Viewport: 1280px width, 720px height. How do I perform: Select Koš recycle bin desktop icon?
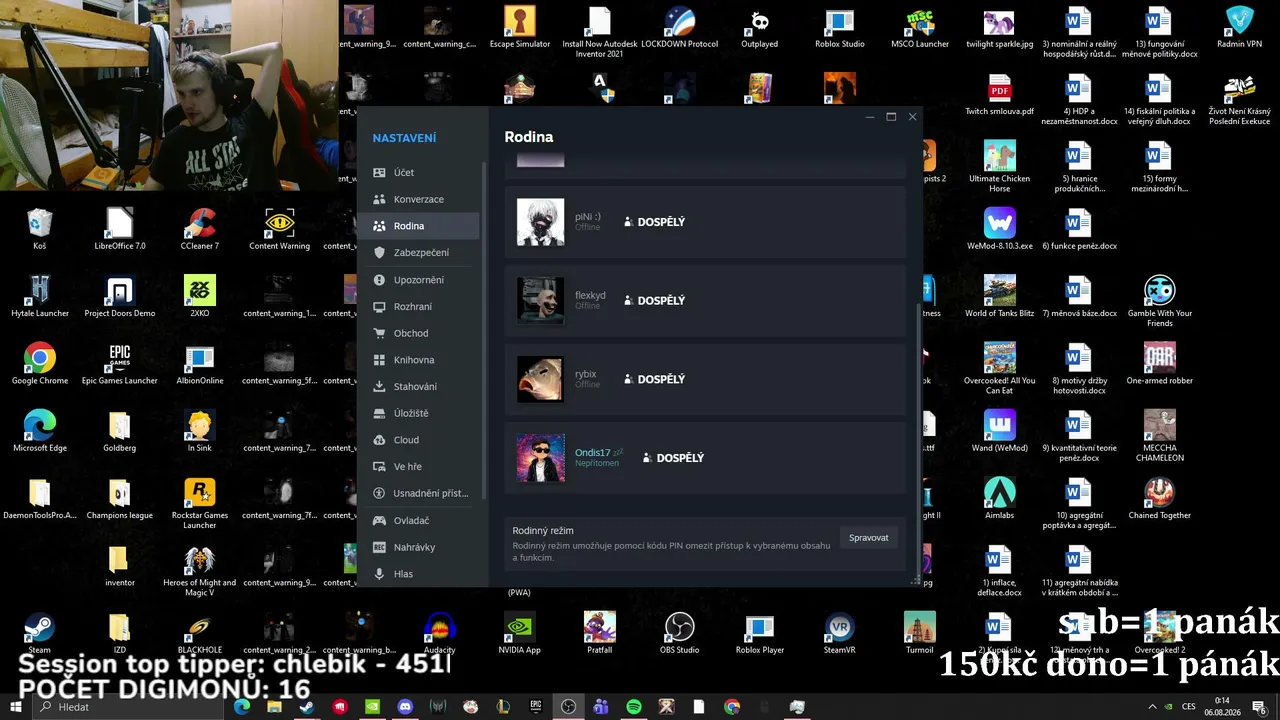[x=40, y=229]
